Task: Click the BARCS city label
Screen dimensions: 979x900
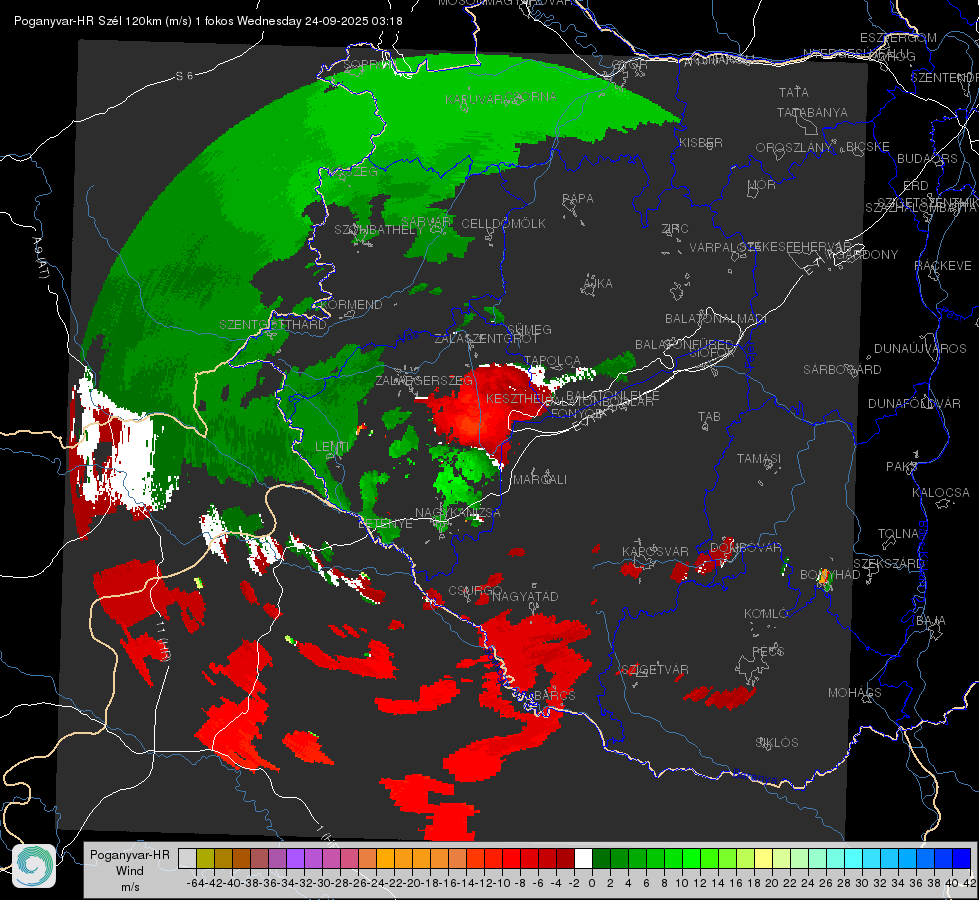Action: point(554,695)
